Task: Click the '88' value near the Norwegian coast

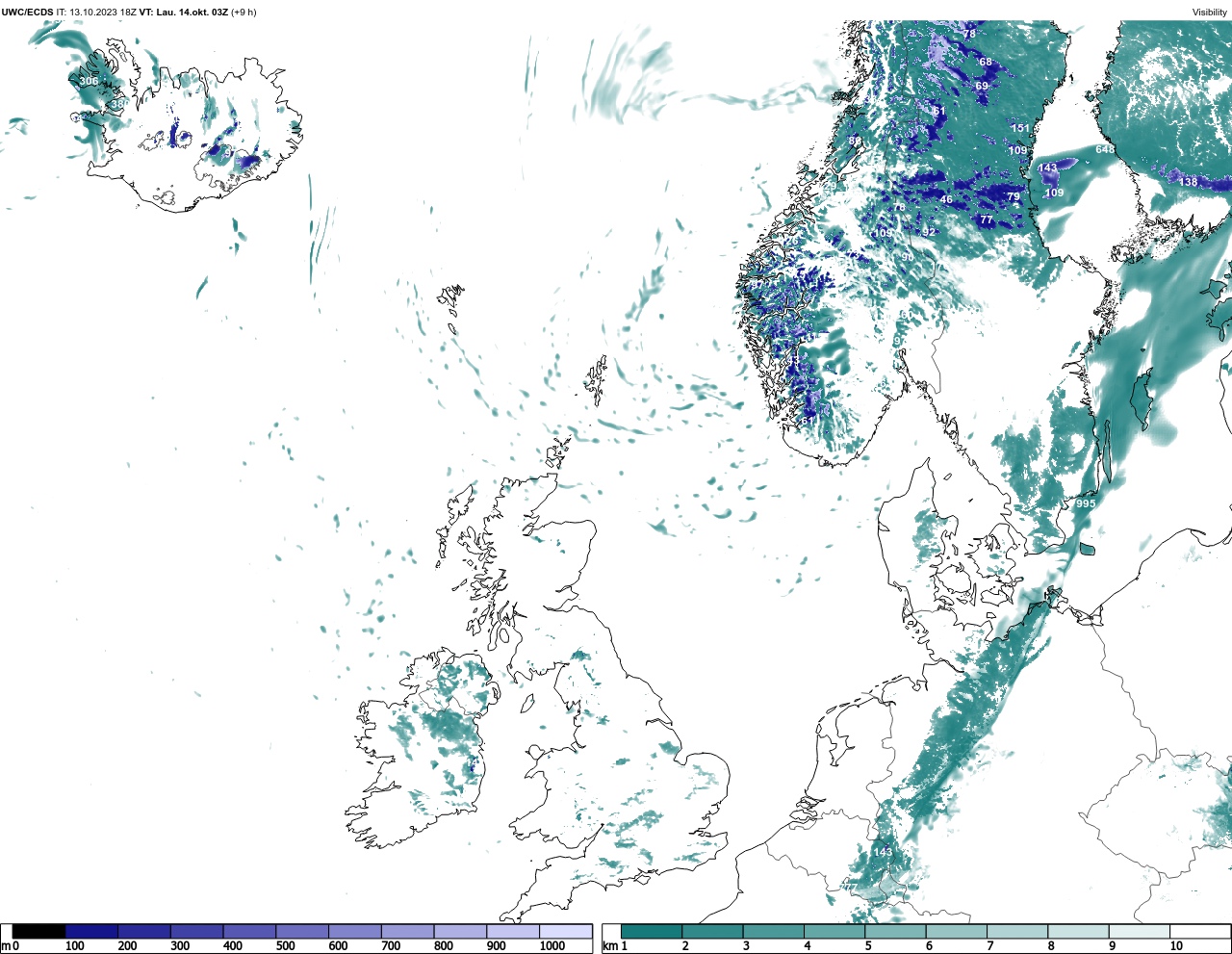Action: click(x=855, y=141)
